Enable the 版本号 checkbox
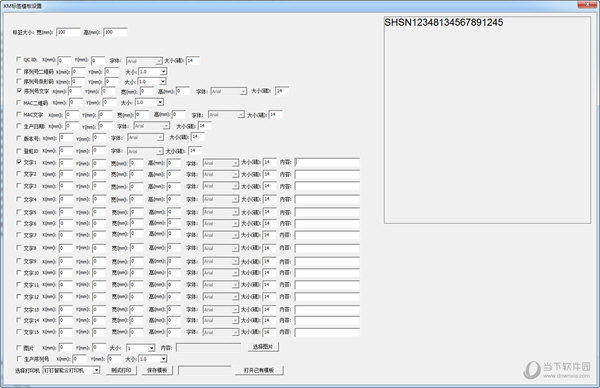600x388 pixels. [18, 138]
